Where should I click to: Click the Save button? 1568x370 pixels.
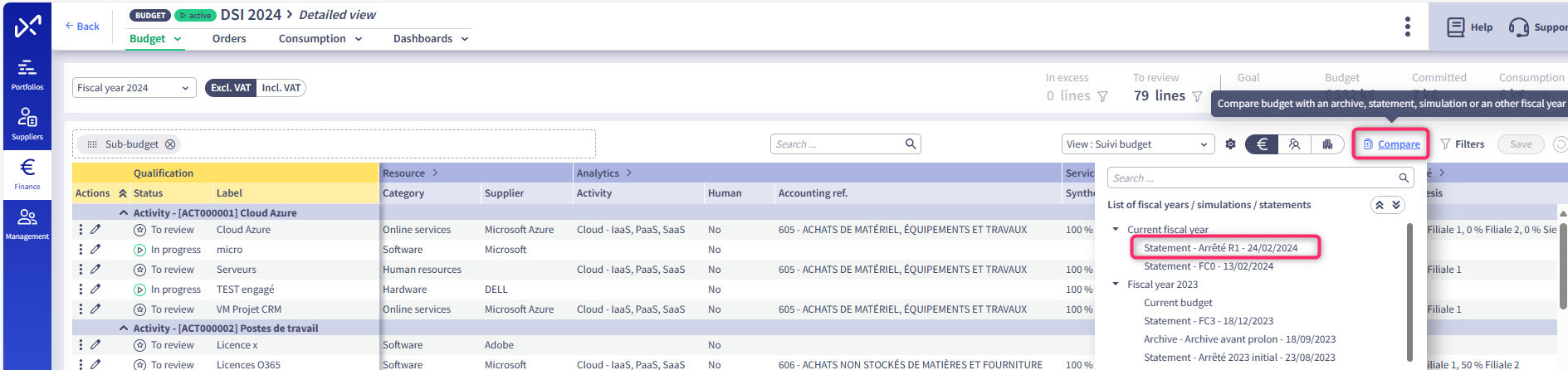(1521, 144)
